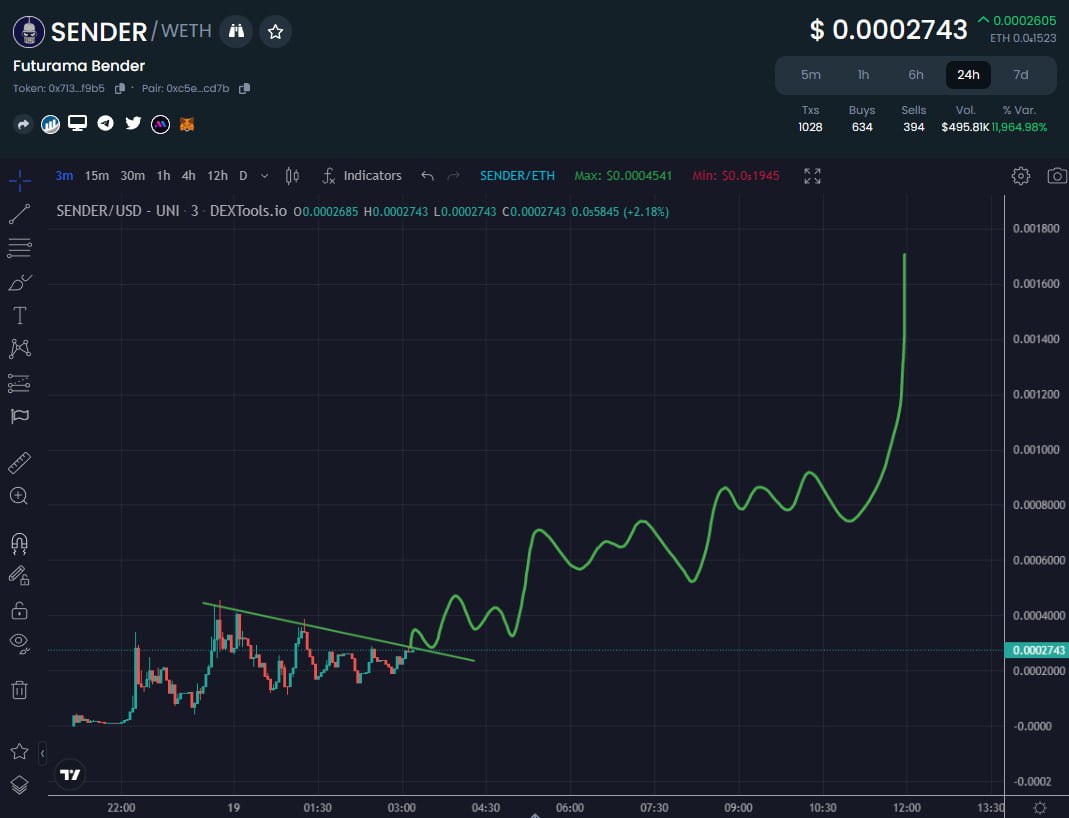Add SENDER pair to favorites with star

pos(275,31)
